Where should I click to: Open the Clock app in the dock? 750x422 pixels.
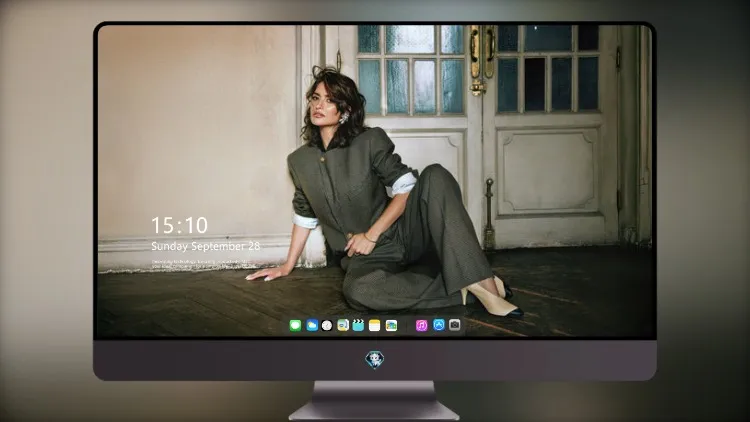327,326
